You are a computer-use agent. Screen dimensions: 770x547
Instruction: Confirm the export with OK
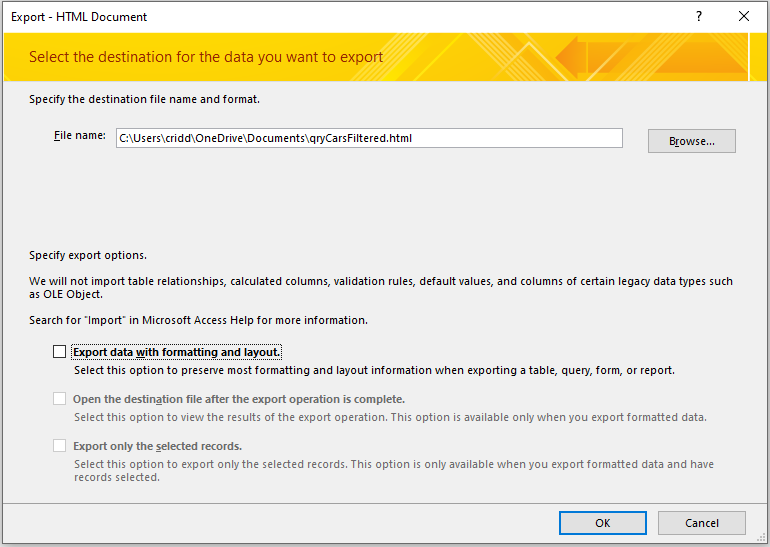coord(603,523)
